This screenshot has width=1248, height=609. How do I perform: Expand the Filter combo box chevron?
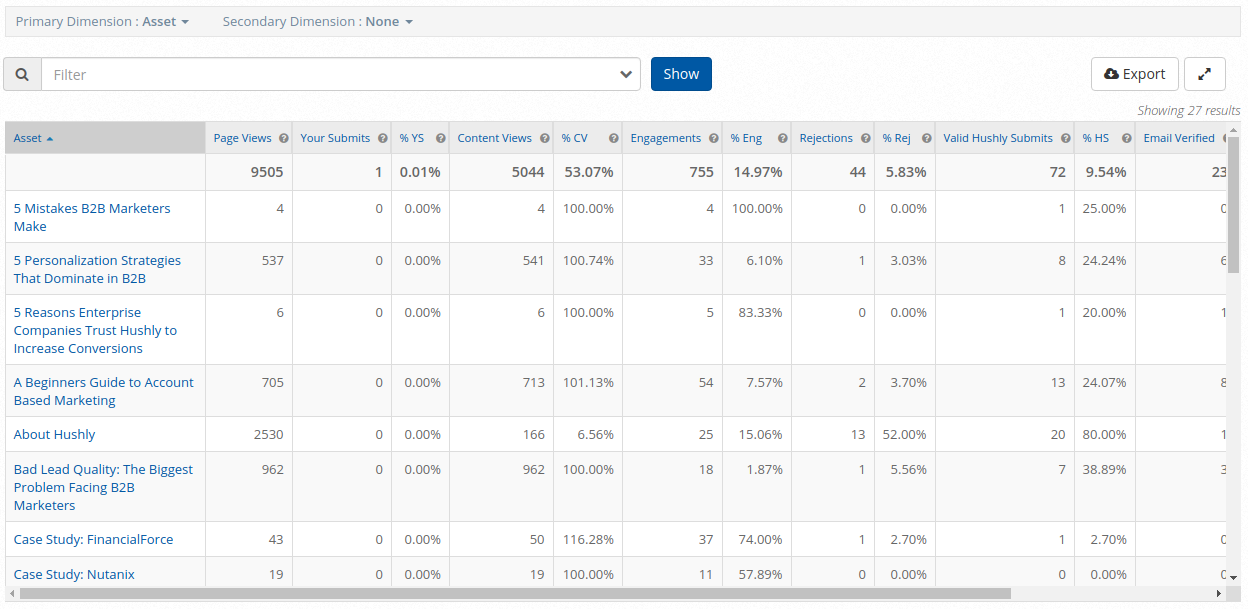pyautogui.click(x=626, y=74)
